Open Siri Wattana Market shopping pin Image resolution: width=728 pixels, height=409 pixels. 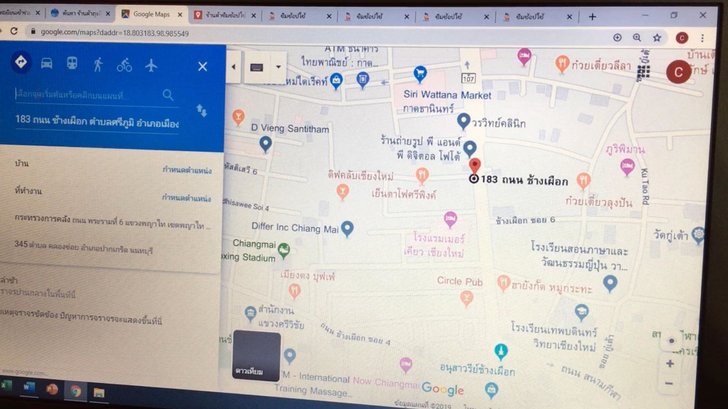coord(420,74)
